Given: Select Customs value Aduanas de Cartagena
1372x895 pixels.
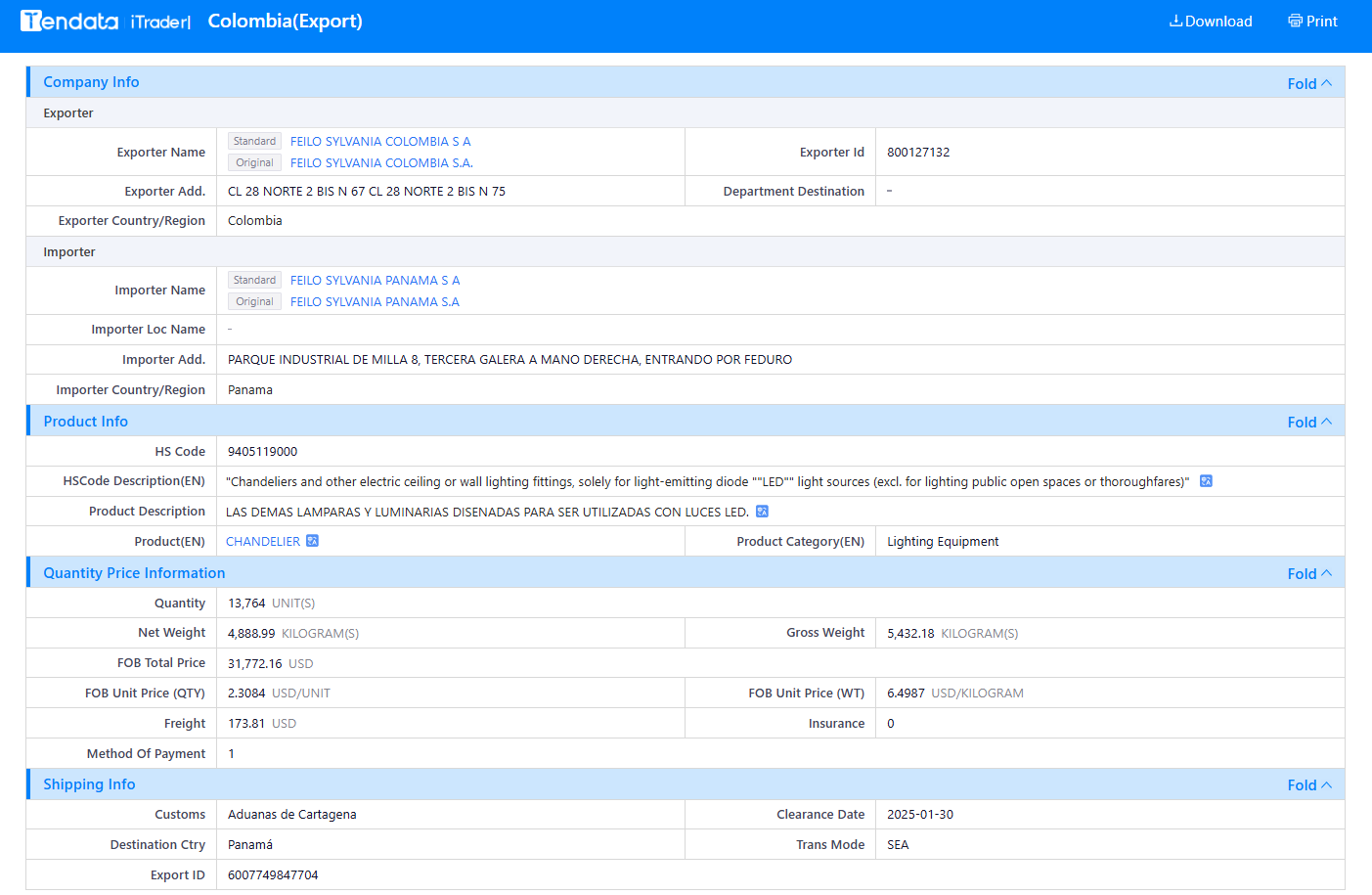Looking at the screenshot, I should [x=292, y=815].
